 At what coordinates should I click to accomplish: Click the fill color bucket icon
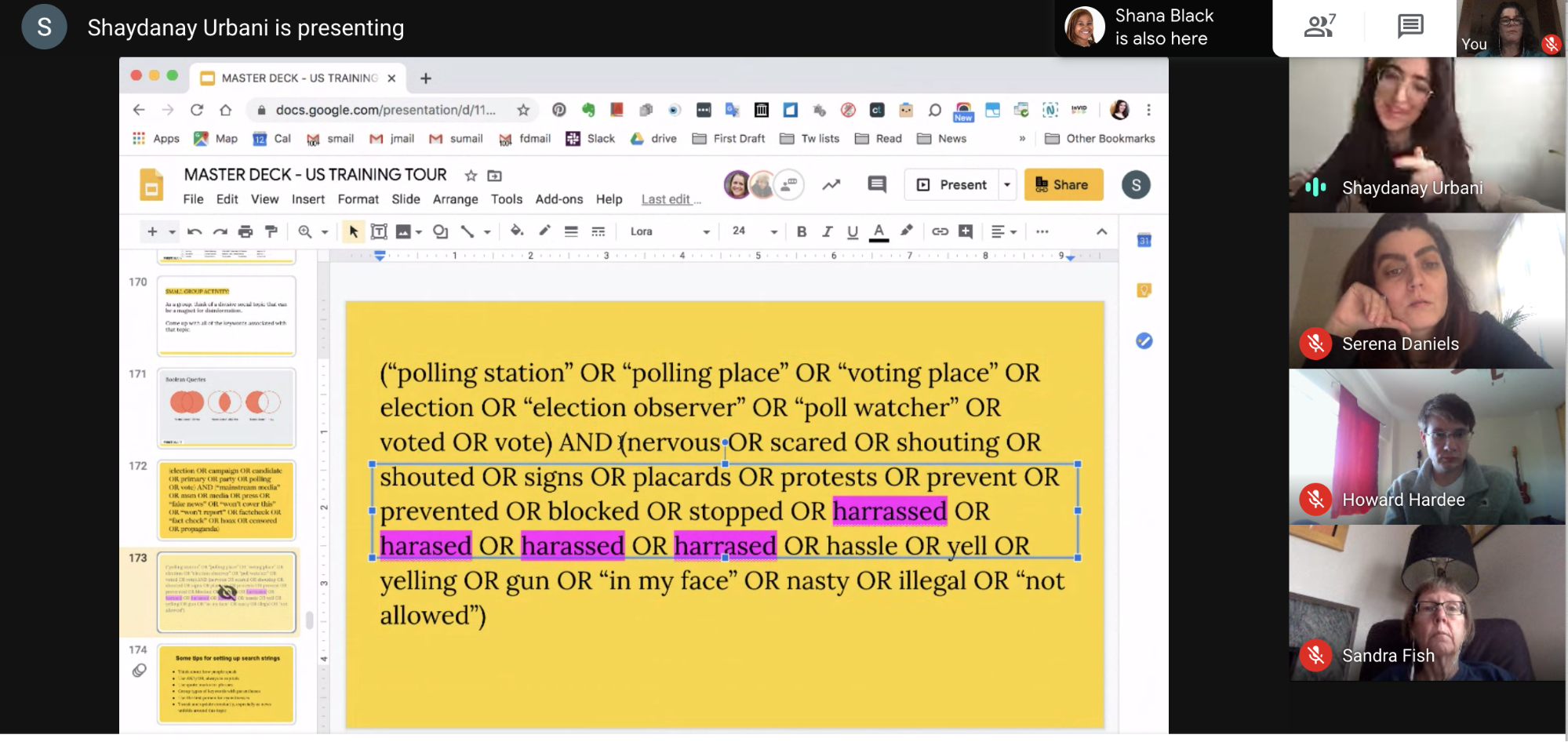click(x=516, y=231)
